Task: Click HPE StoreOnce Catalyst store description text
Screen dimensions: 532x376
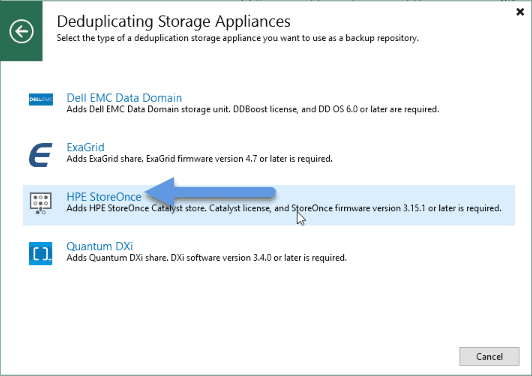Action: point(284,208)
